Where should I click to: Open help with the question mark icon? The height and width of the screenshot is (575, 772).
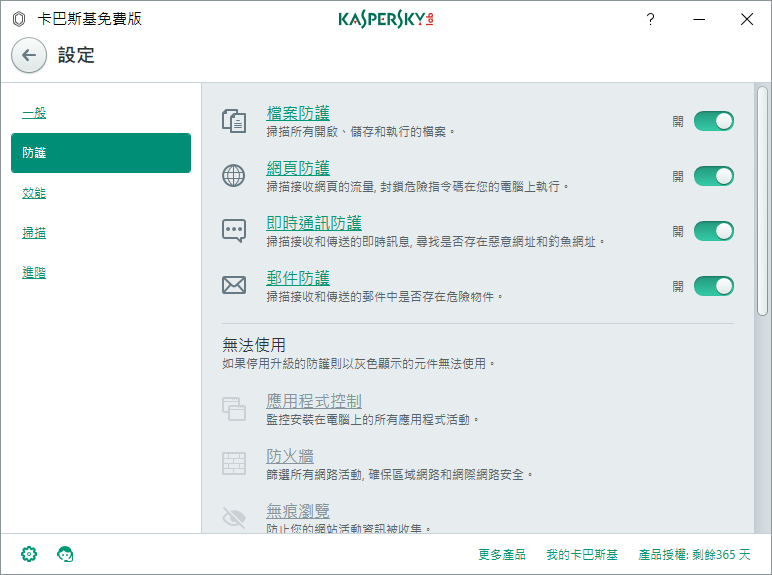click(x=650, y=19)
